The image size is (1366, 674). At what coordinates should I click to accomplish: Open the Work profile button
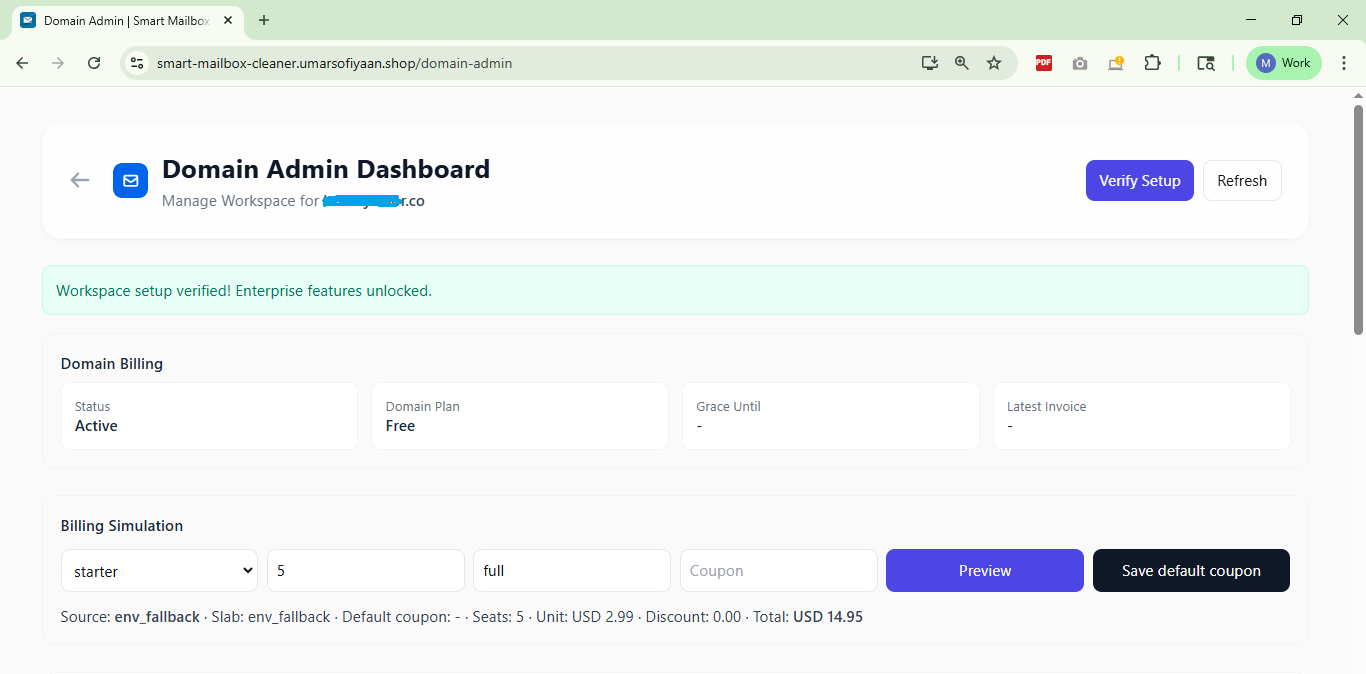coord(1284,63)
